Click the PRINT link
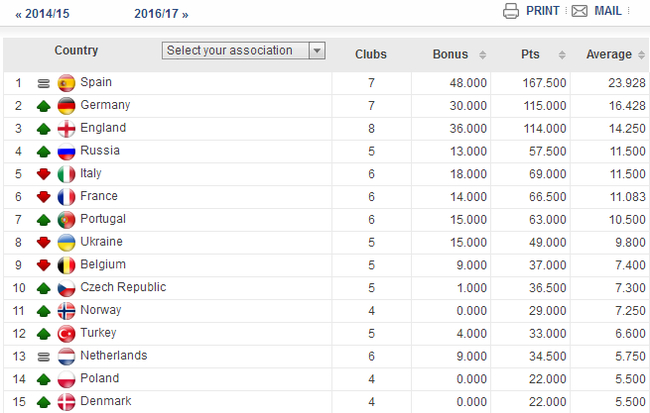Image resolution: width=650 pixels, height=413 pixels. pyautogui.click(x=542, y=12)
